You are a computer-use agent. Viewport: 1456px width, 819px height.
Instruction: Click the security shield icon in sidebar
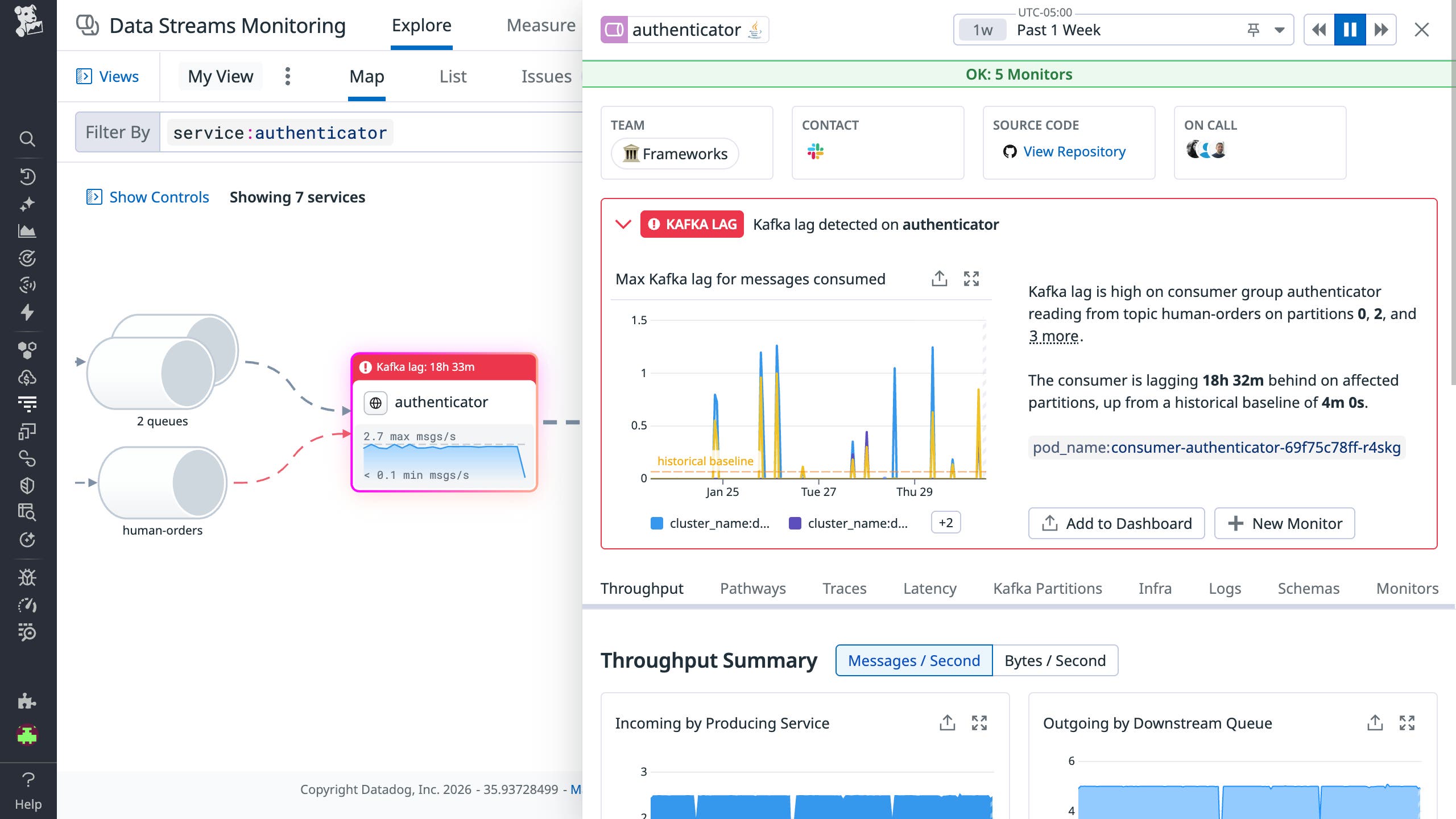tap(28, 485)
